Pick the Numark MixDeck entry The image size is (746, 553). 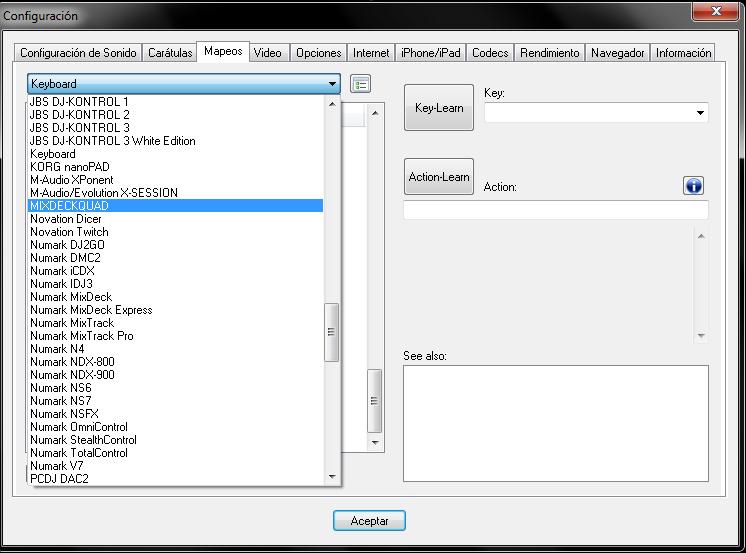point(176,297)
